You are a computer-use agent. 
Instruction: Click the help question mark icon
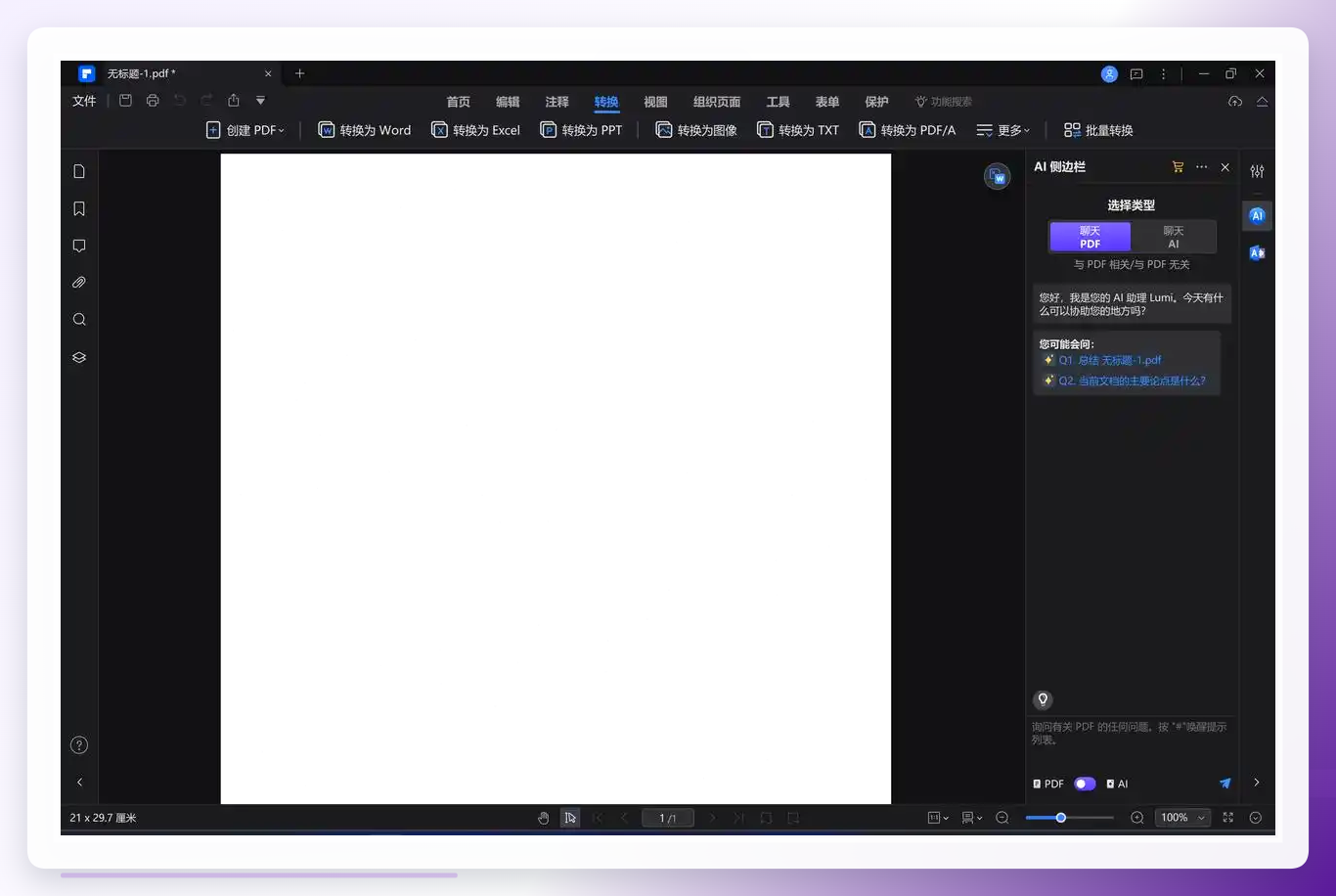click(79, 745)
